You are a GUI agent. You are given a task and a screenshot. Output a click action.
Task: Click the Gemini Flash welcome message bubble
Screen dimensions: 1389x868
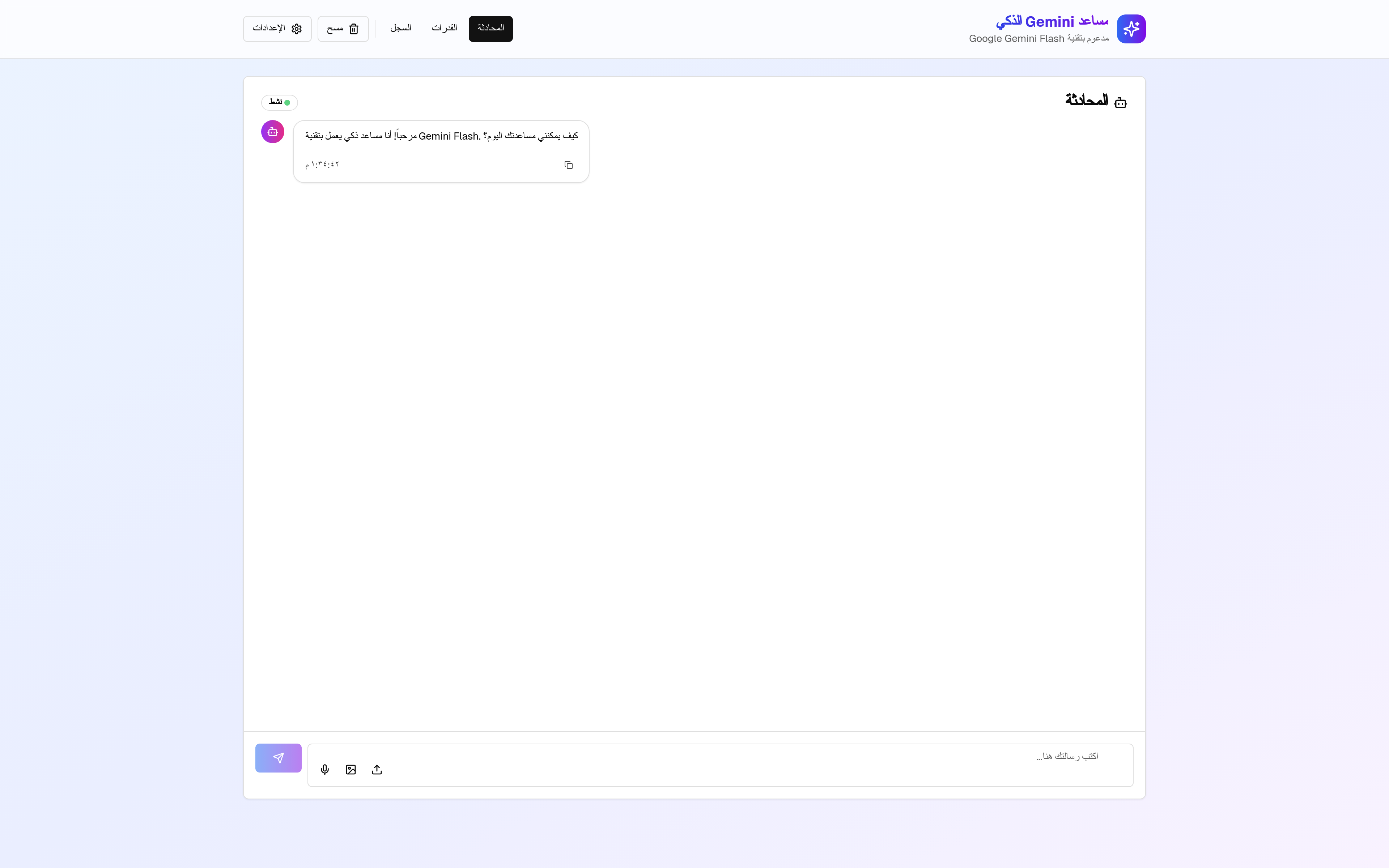point(441,137)
